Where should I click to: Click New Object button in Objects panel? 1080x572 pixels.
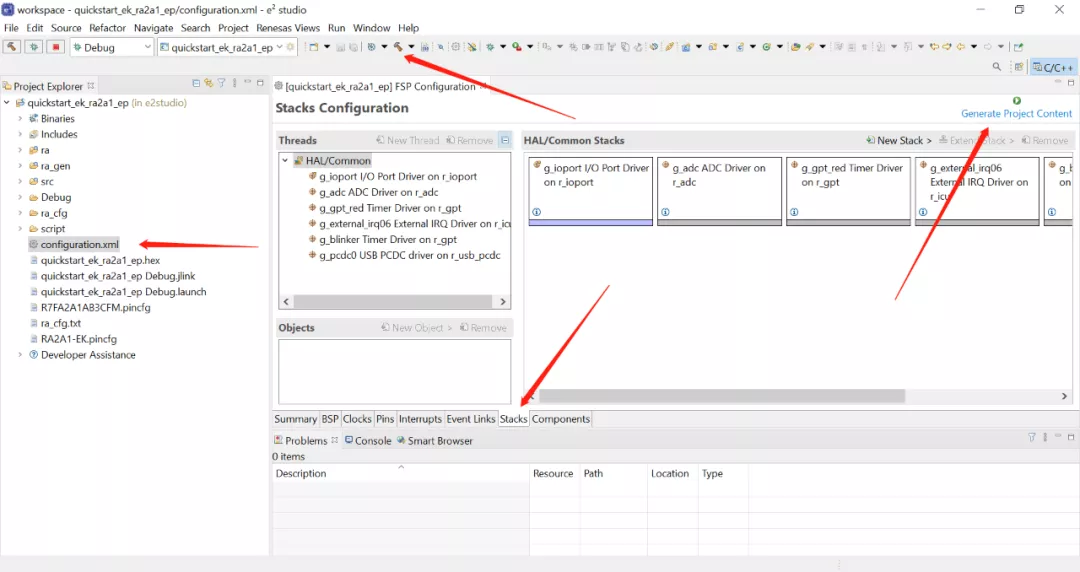pos(416,327)
